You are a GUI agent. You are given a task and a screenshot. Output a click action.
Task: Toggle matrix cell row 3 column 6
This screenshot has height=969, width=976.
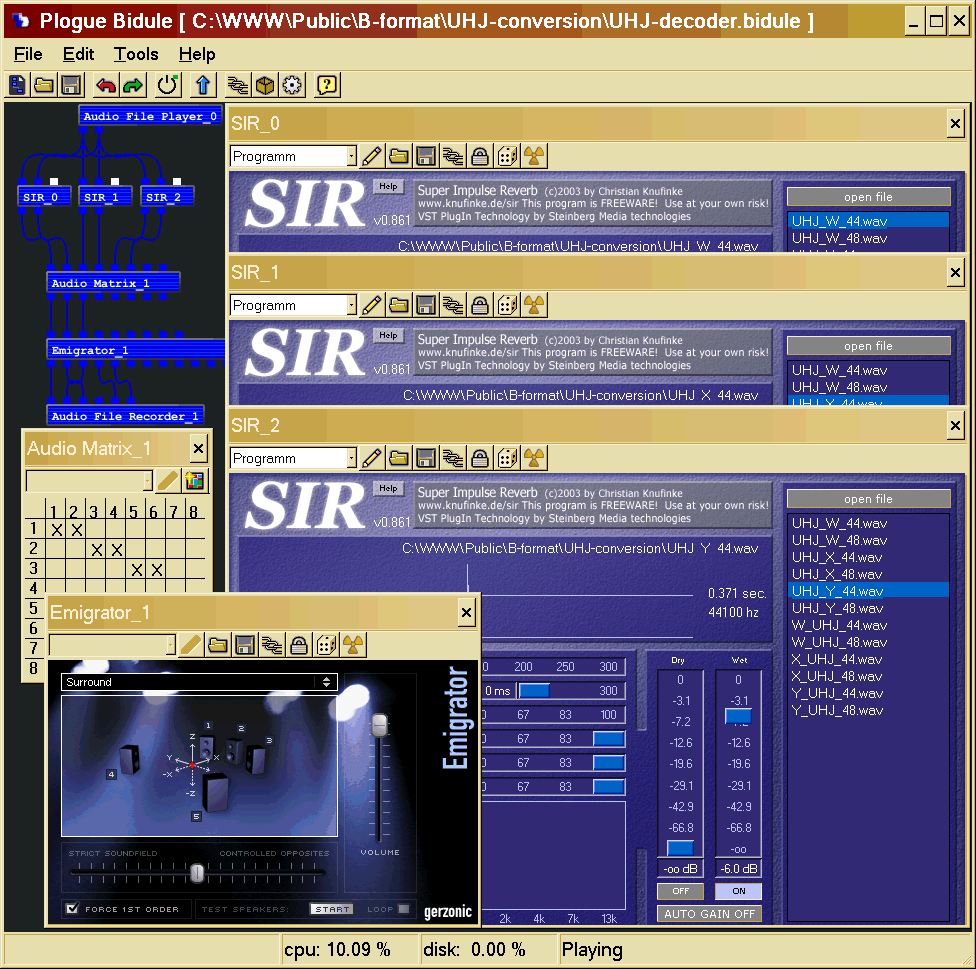pyautogui.click(x=156, y=570)
